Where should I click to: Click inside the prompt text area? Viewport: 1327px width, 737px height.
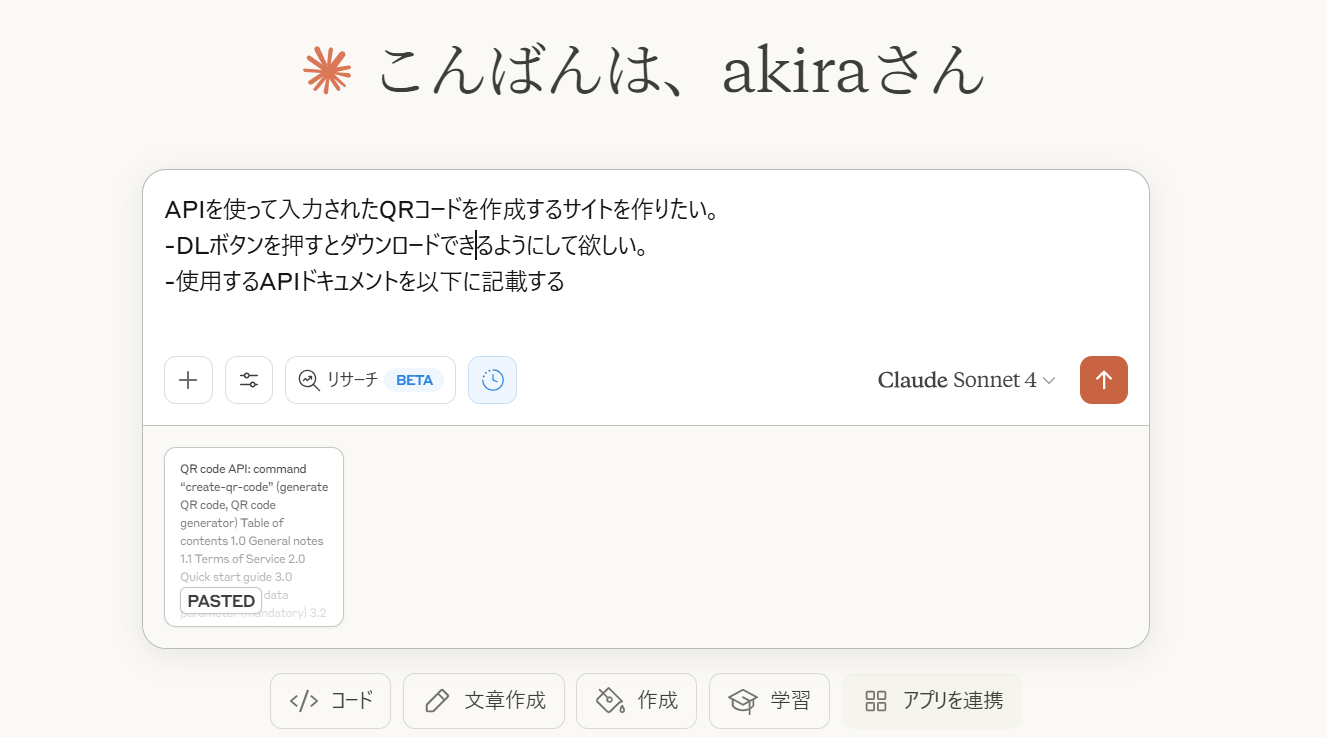click(646, 260)
